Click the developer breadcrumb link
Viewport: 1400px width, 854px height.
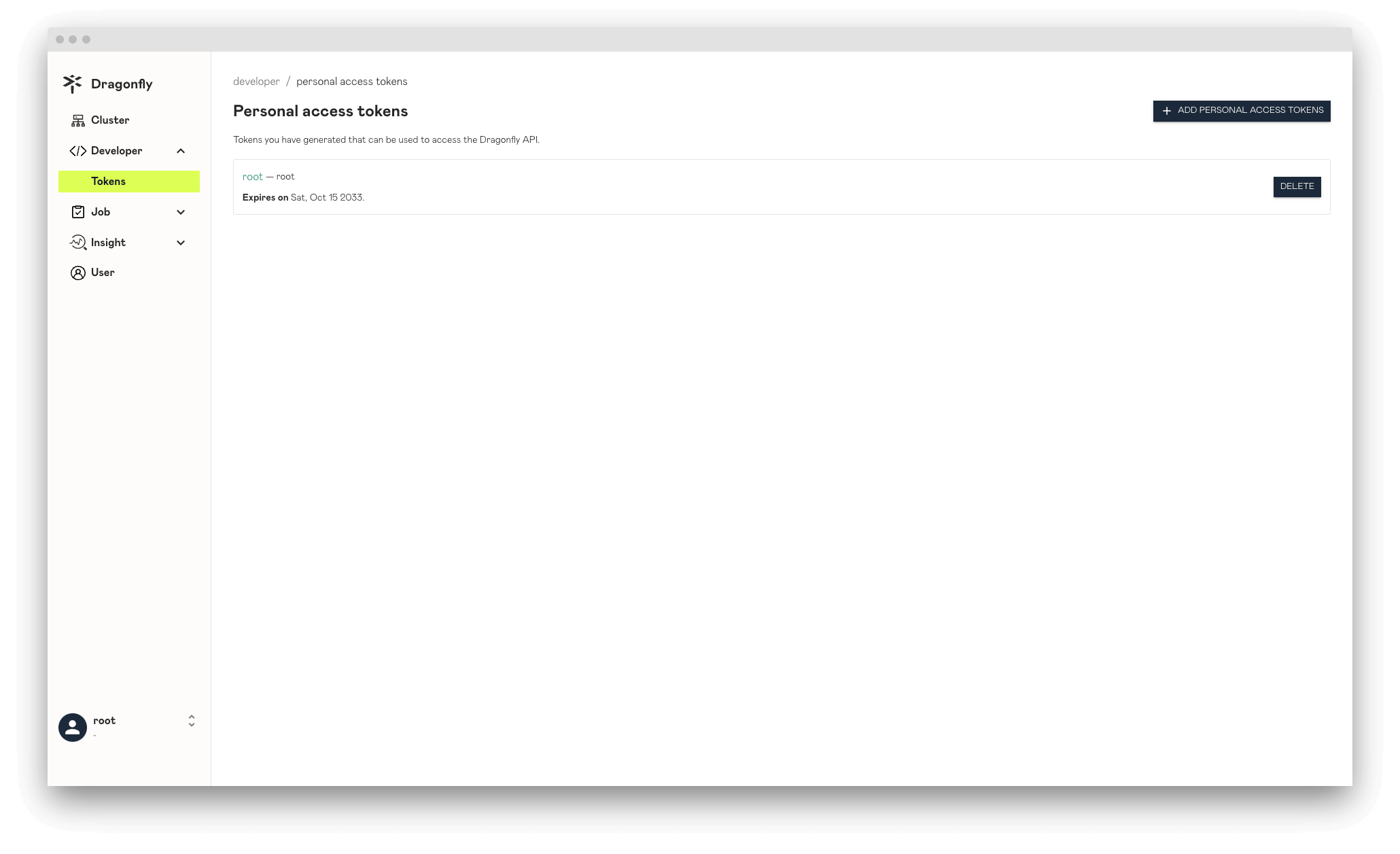[x=256, y=81]
